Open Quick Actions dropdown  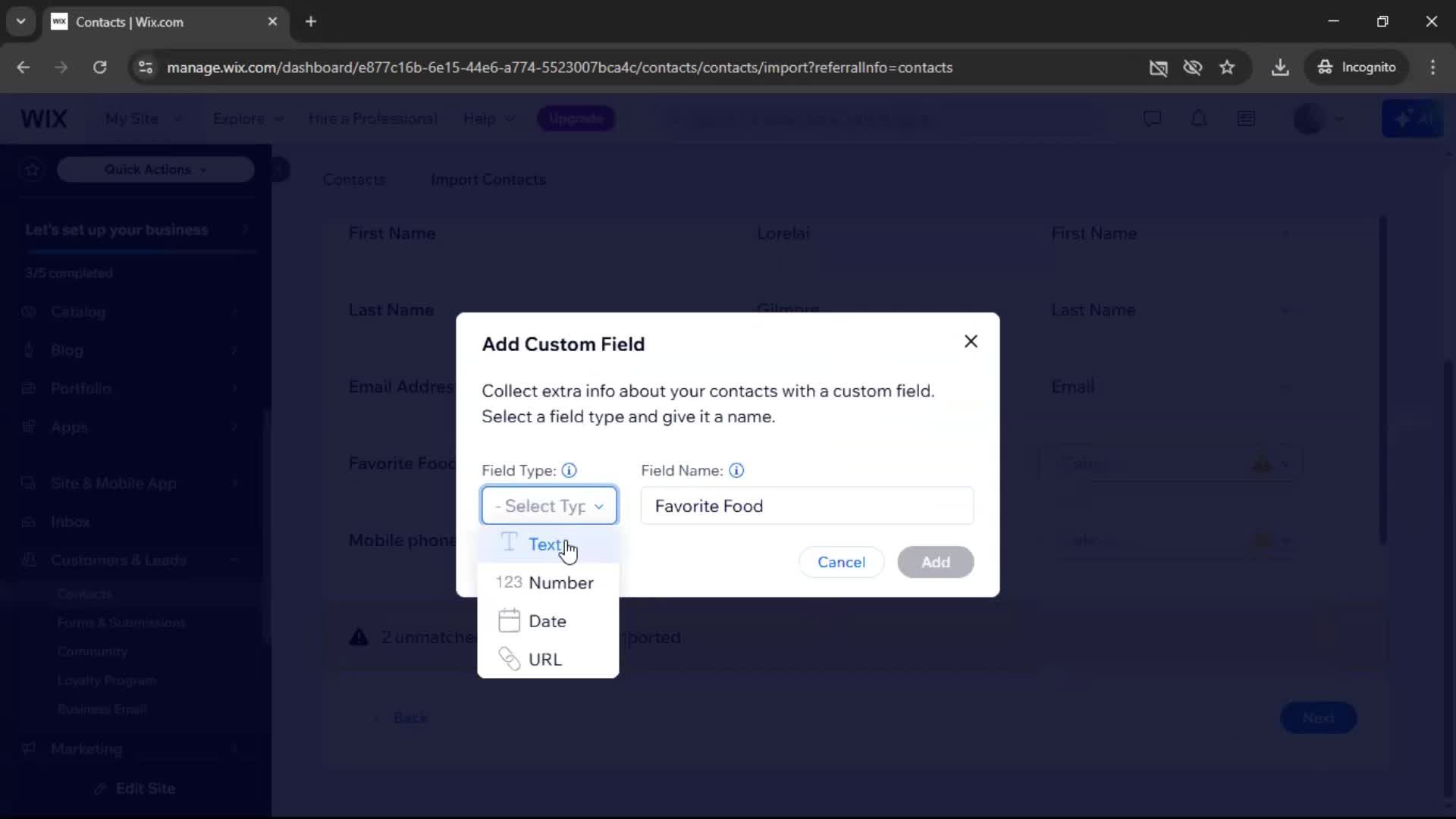[x=155, y=170]
